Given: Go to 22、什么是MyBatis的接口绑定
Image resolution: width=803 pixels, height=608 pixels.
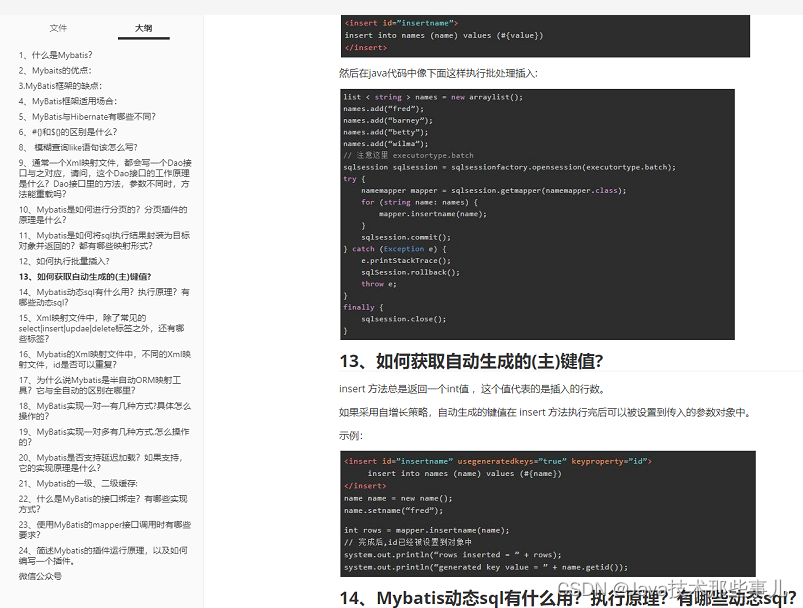Looking at the screenshot, I should point(103,504).
